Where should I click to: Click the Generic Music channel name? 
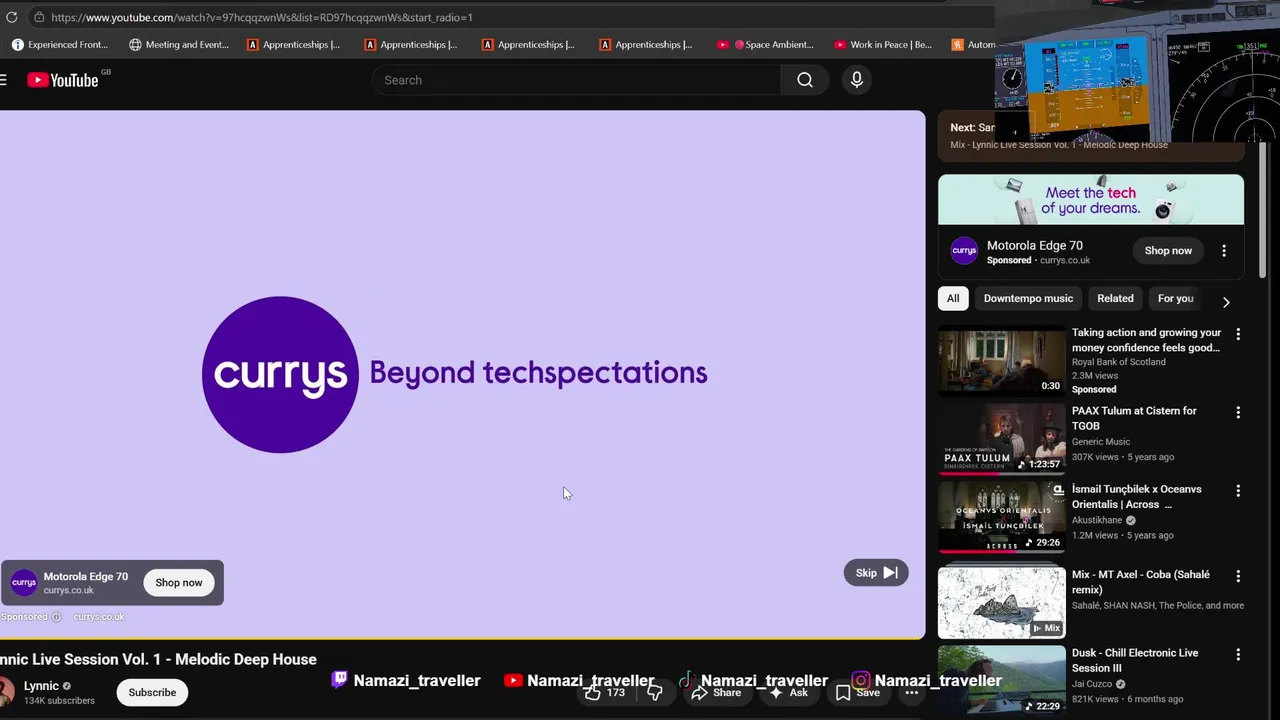[1101, 441]
